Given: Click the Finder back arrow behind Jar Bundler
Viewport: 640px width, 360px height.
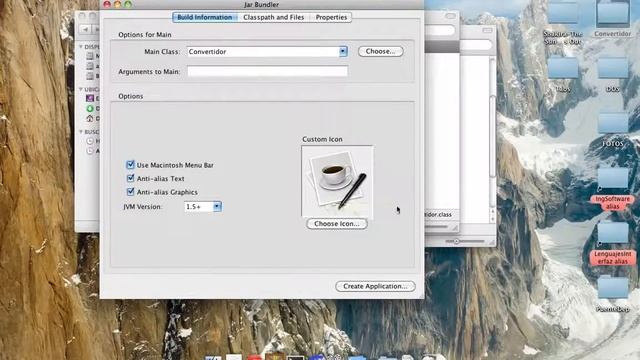Looking at the screenshot, I should coord(85,29).
